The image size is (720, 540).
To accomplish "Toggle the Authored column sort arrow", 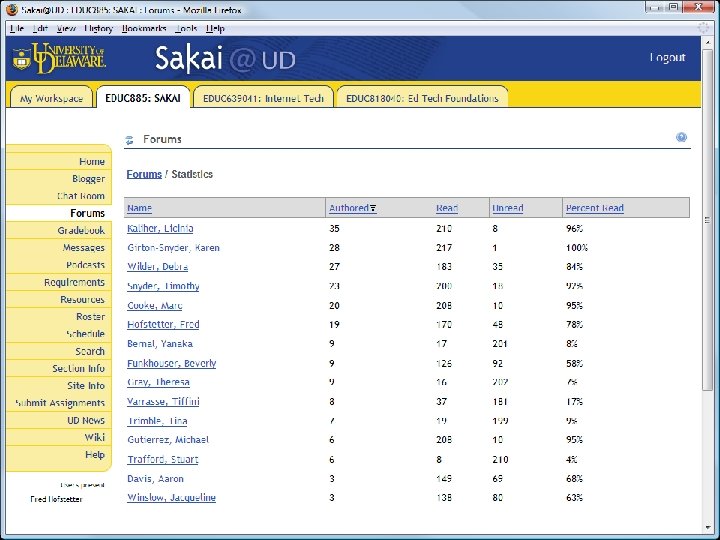I will (373, 208).
